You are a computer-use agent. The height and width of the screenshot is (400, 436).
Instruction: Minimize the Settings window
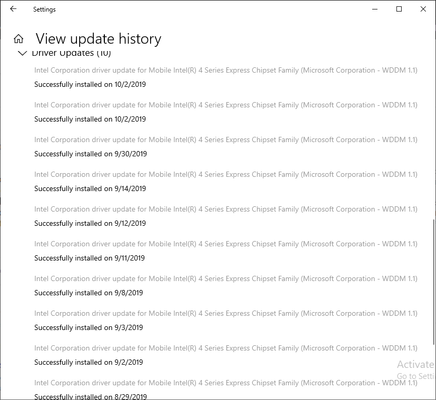(x=375, y=9)
